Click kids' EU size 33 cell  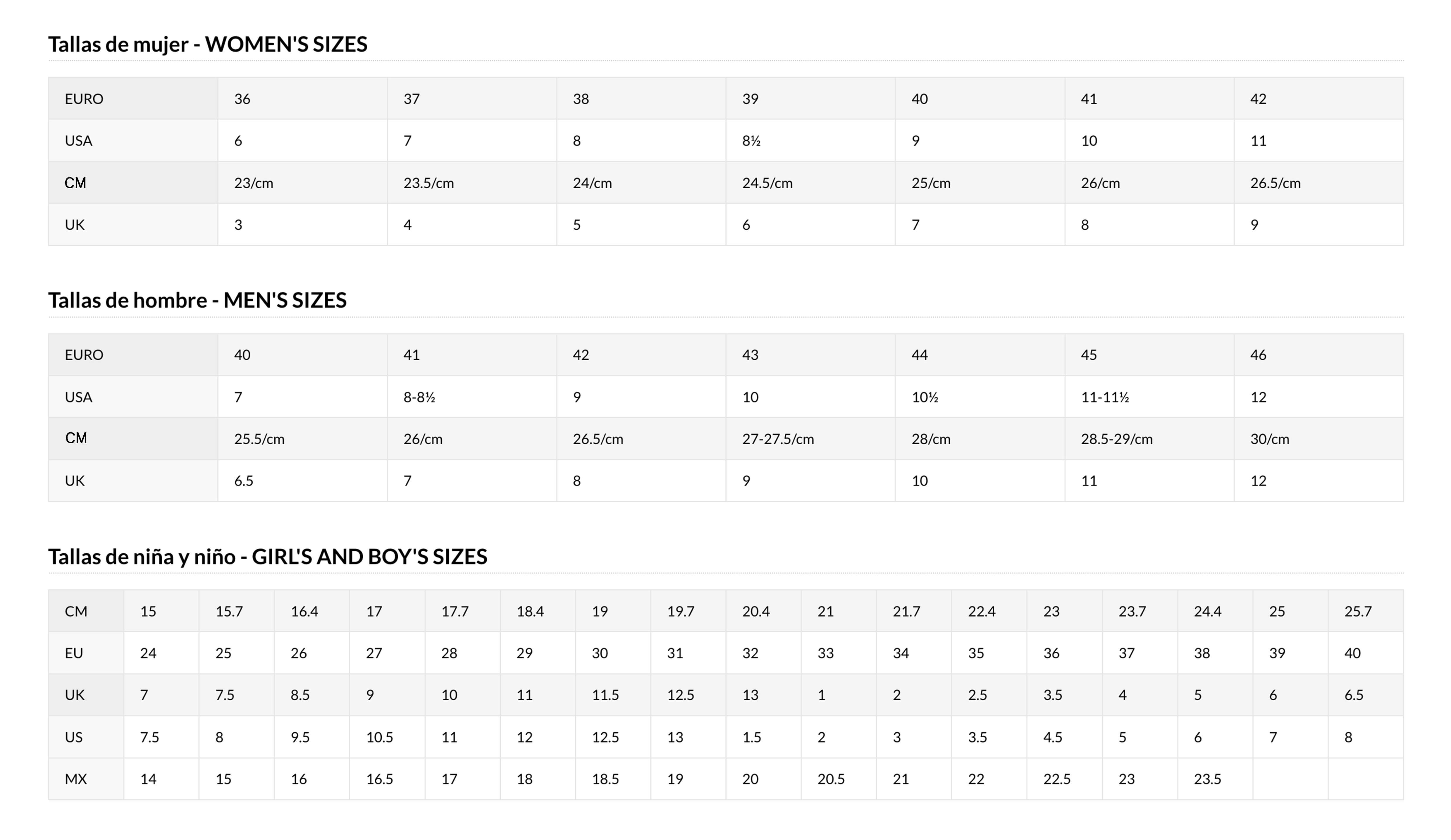839,653
